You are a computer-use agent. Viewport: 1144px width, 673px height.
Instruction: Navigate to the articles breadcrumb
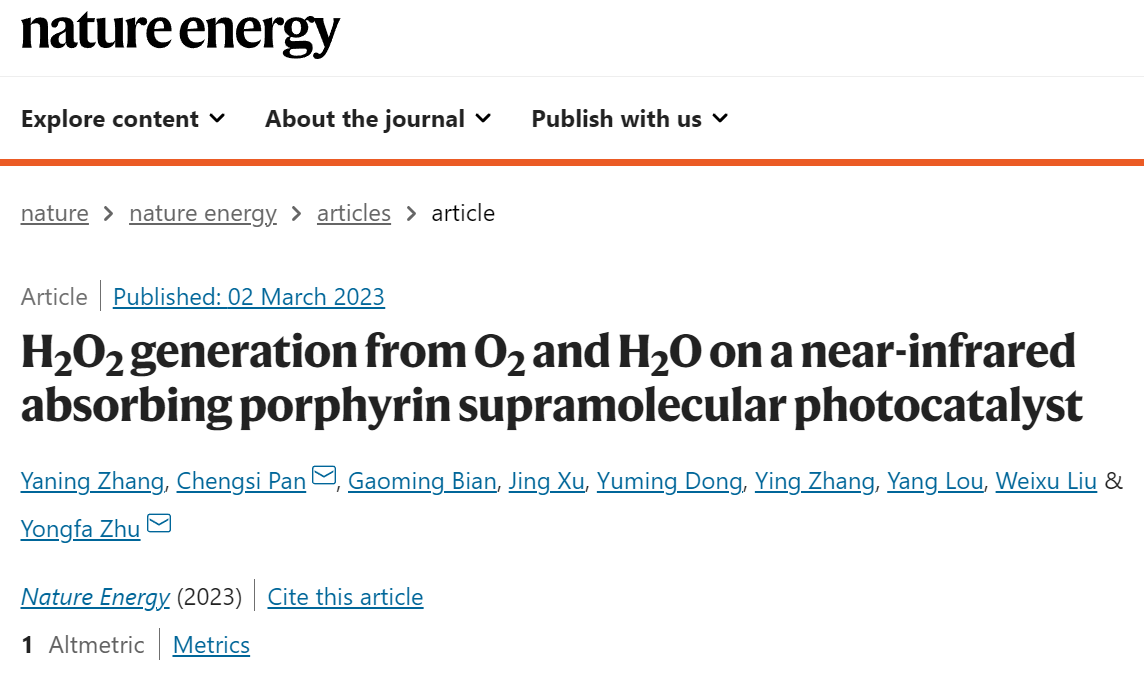[354, 213]
